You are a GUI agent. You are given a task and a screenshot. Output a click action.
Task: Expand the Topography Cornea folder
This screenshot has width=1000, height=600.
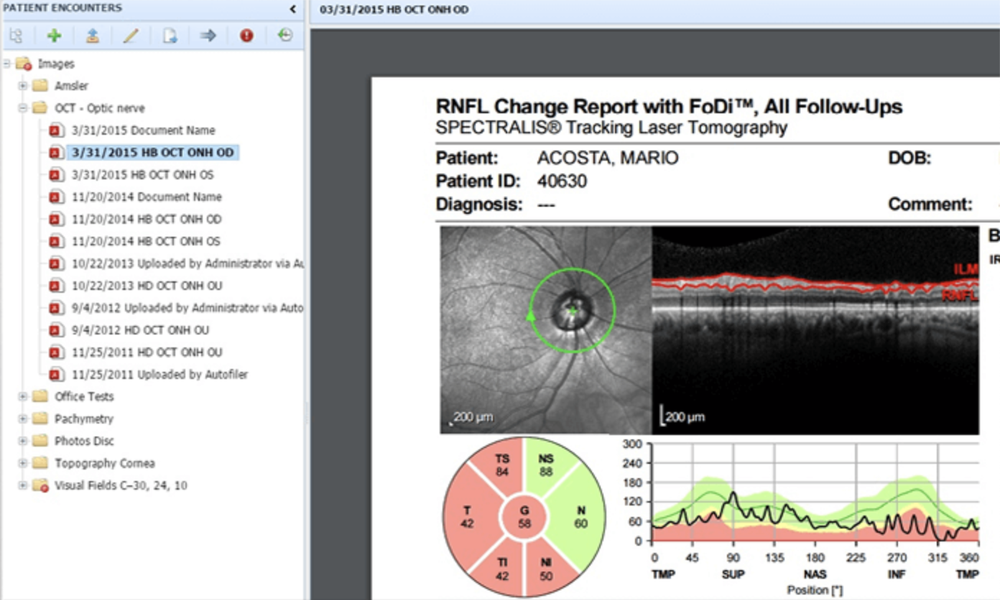[23, 463]
